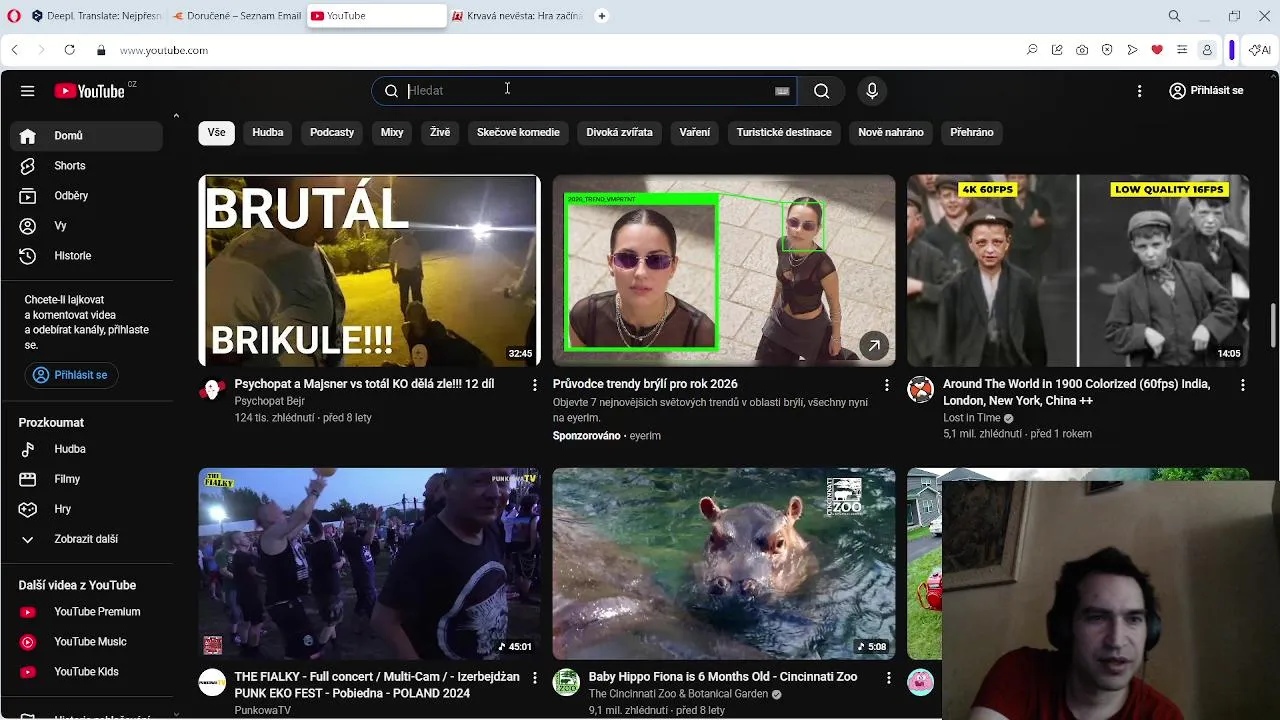This screenshot has width=1280, height=720.
Task: Click the YouTube logo
Action: pos(89,91)
